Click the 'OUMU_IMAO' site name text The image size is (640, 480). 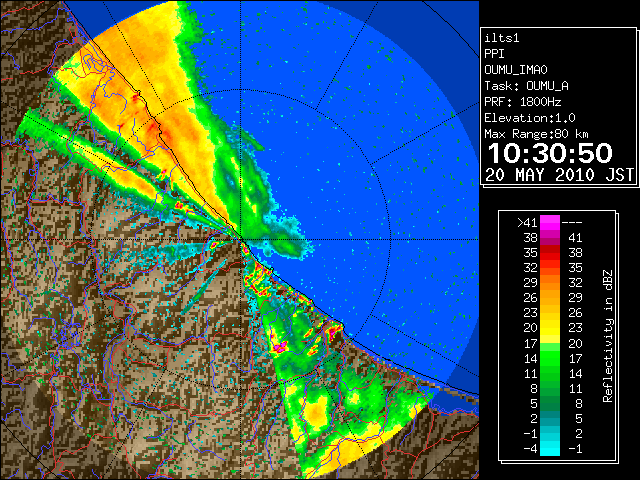(x=516, y=70)
